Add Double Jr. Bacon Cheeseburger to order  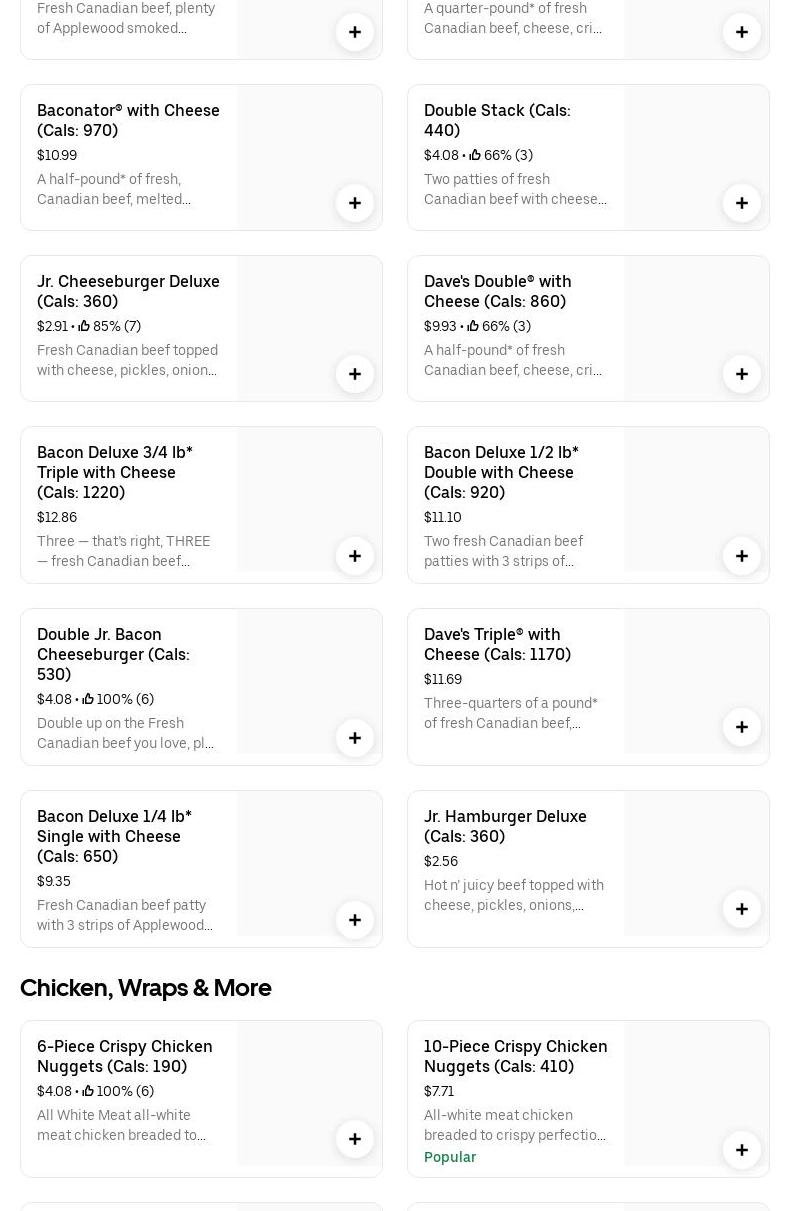click(x=355, y=738)
